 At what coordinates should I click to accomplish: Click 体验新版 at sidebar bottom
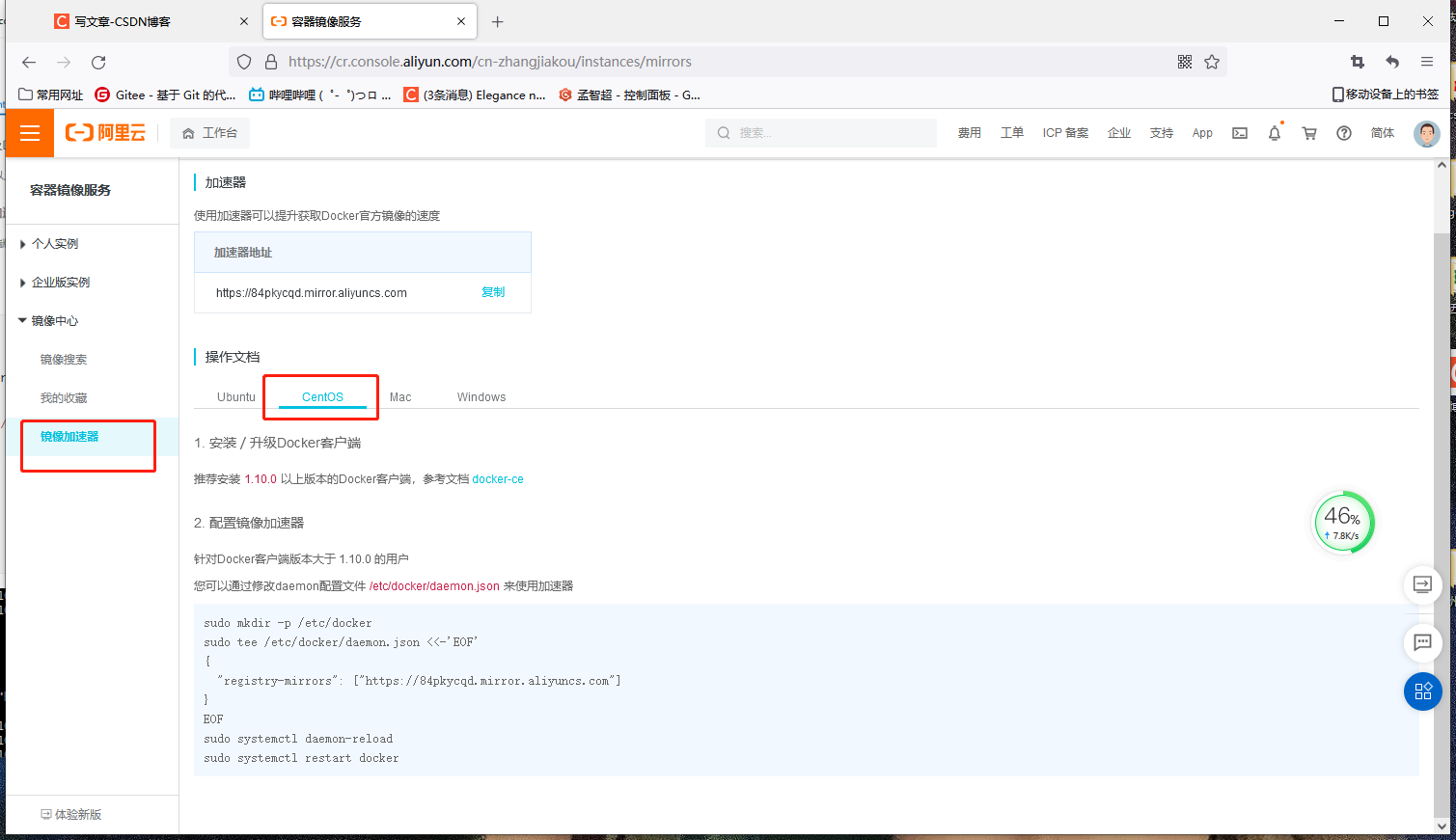coord(71,815)
